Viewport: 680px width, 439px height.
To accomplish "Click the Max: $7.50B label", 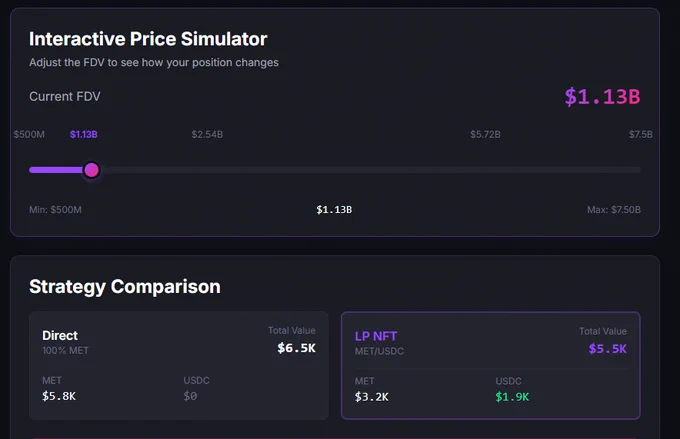I will tap(614, 210).
